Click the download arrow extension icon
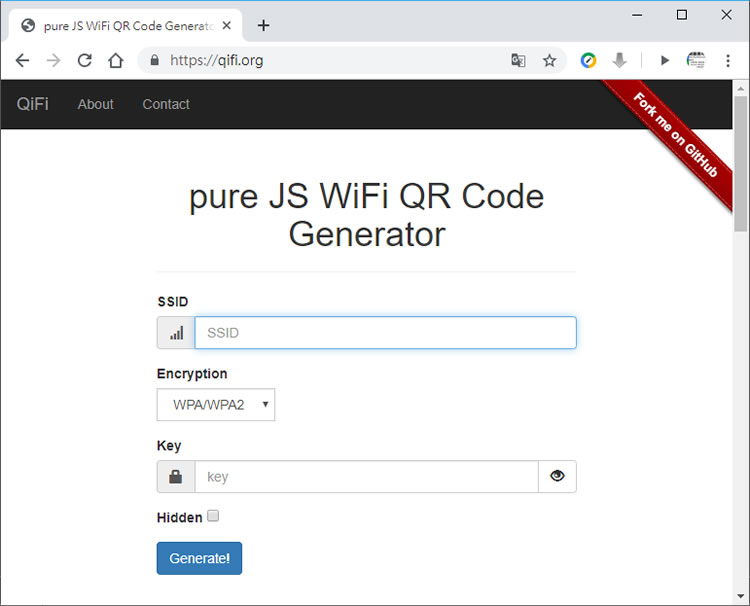 pyautogui.click(x=619, y=60)
